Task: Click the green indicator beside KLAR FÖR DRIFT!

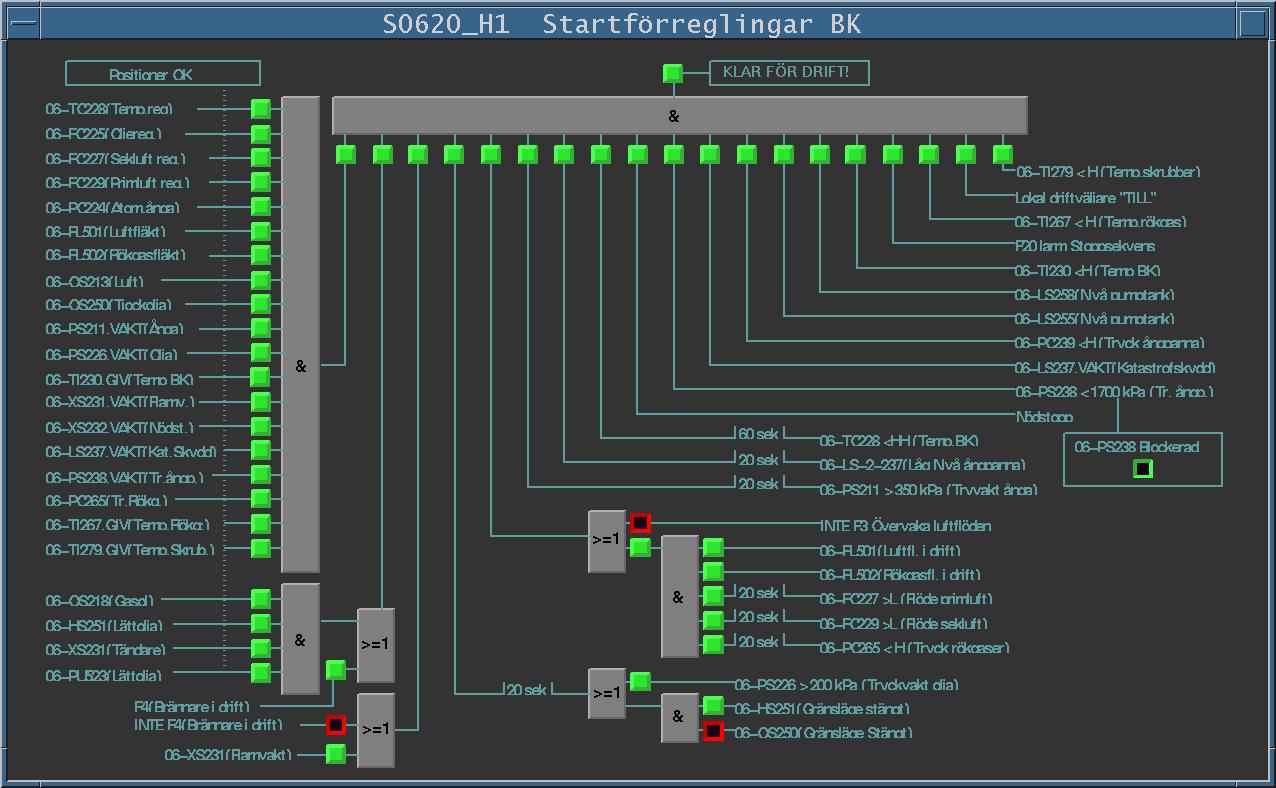Action: point(673,73)
